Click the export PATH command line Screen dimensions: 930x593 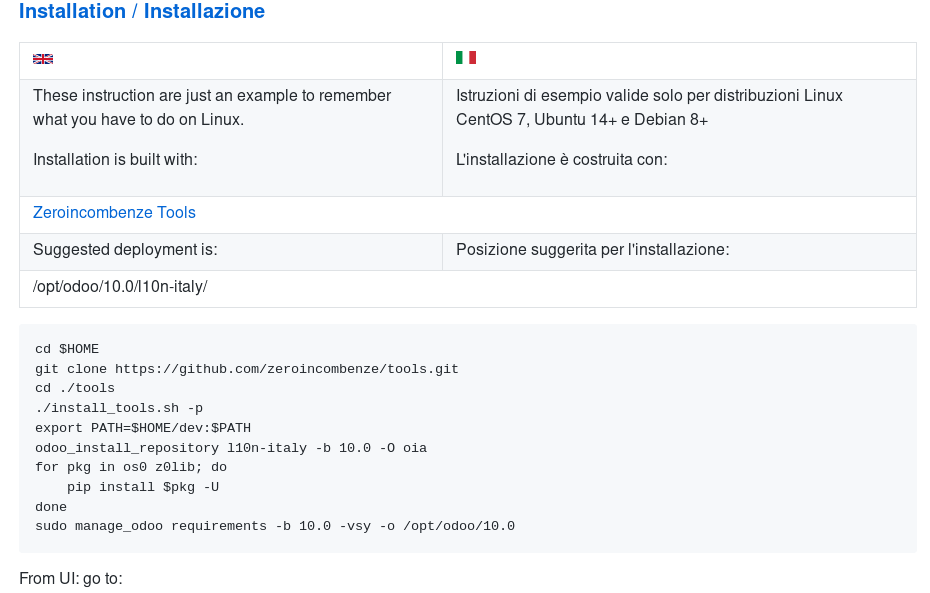143,428
